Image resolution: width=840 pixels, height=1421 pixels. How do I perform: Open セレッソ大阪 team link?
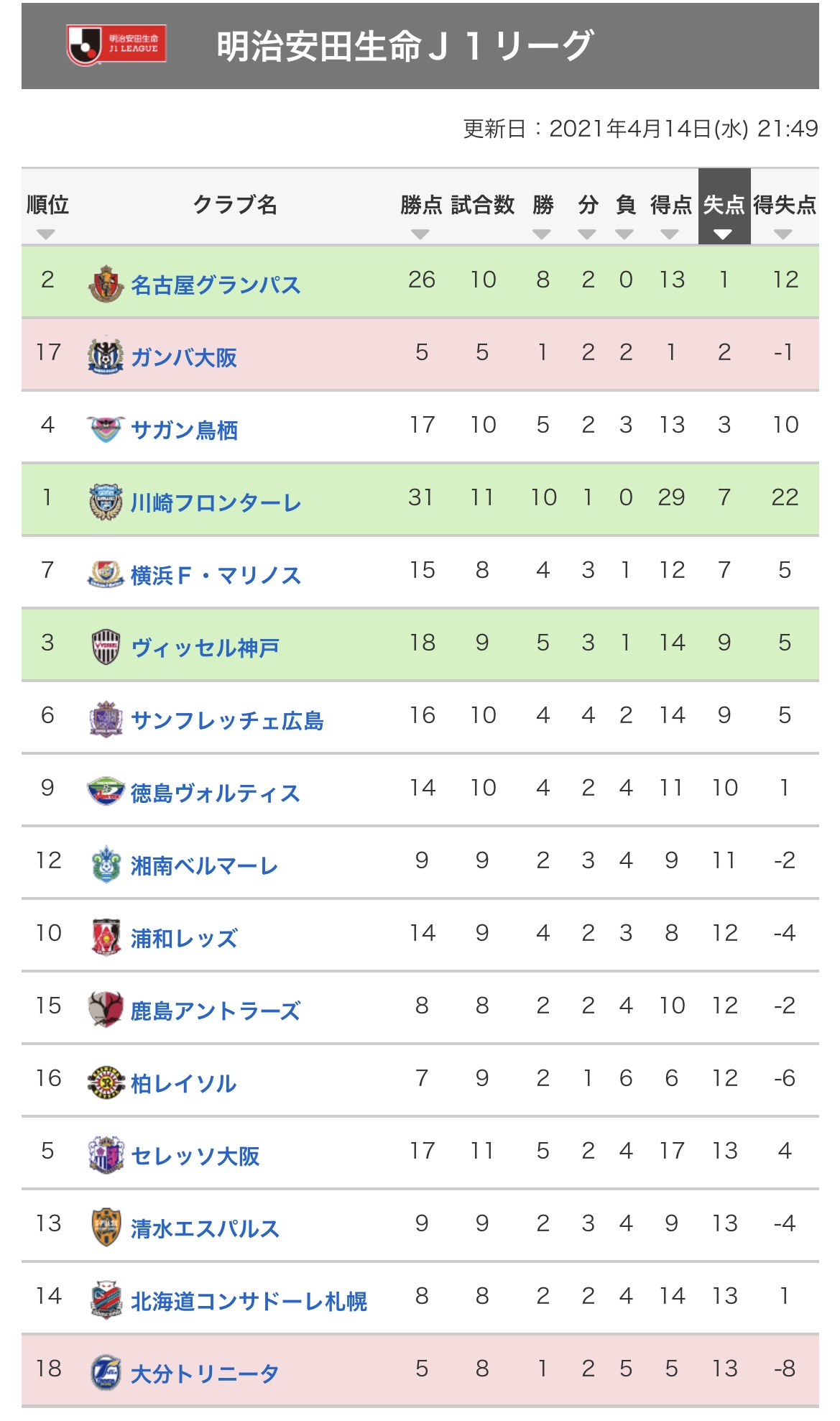(195, 1156)
